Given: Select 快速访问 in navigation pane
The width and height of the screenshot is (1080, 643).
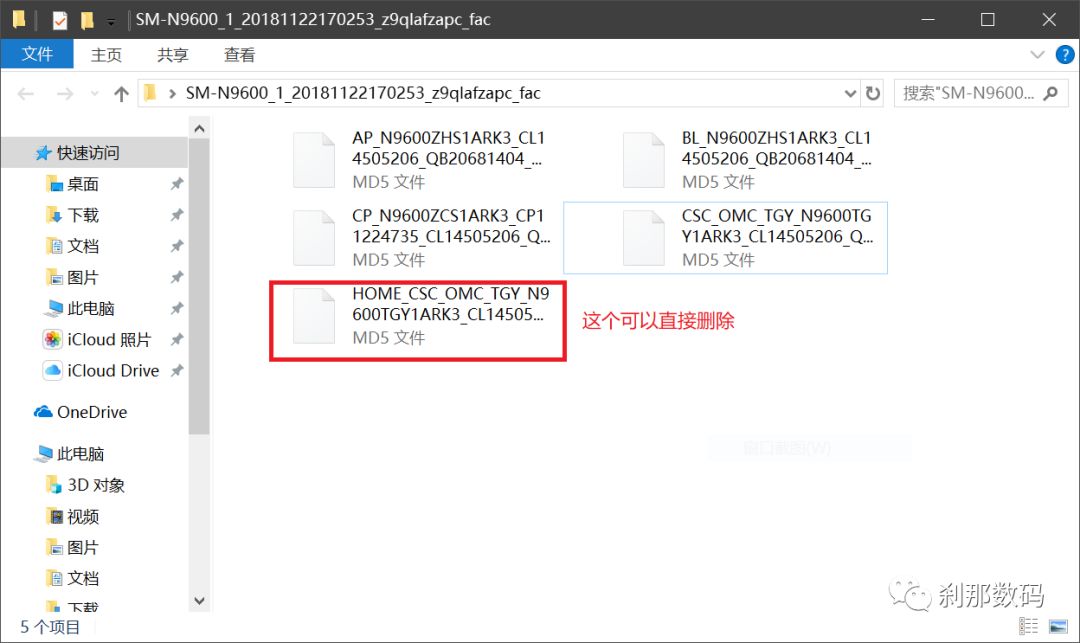Looking at the screenshot, I should (x=94, y=153).
